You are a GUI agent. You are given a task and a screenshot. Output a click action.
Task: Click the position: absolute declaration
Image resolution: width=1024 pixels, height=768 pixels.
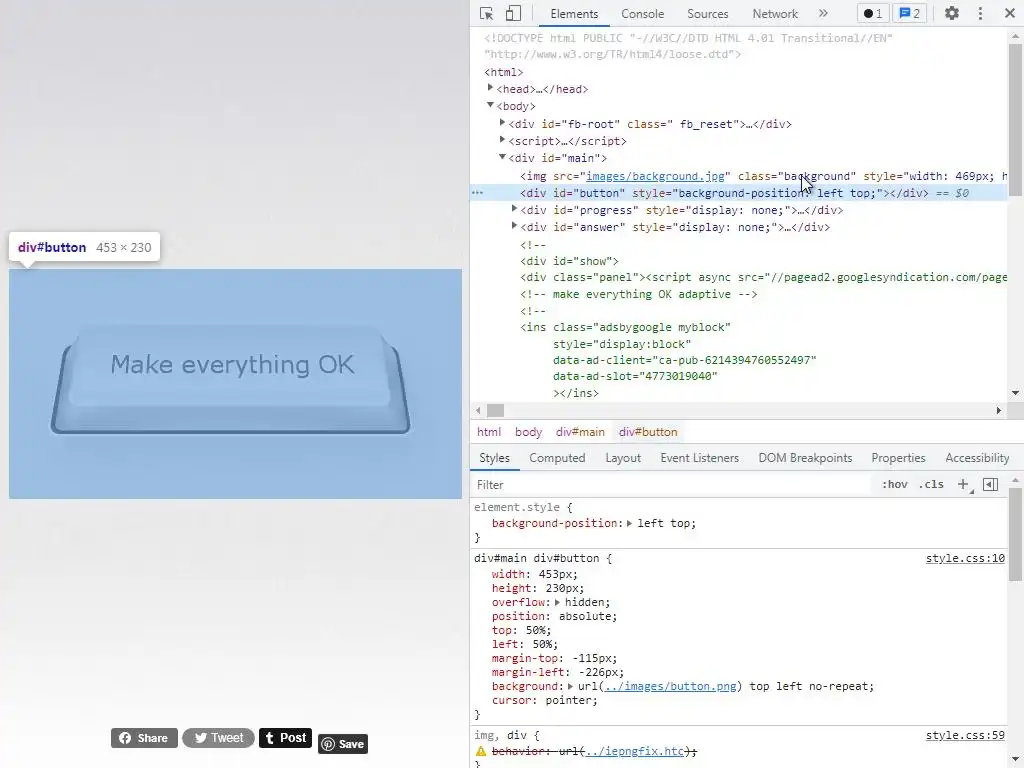(x=554, y=616)
